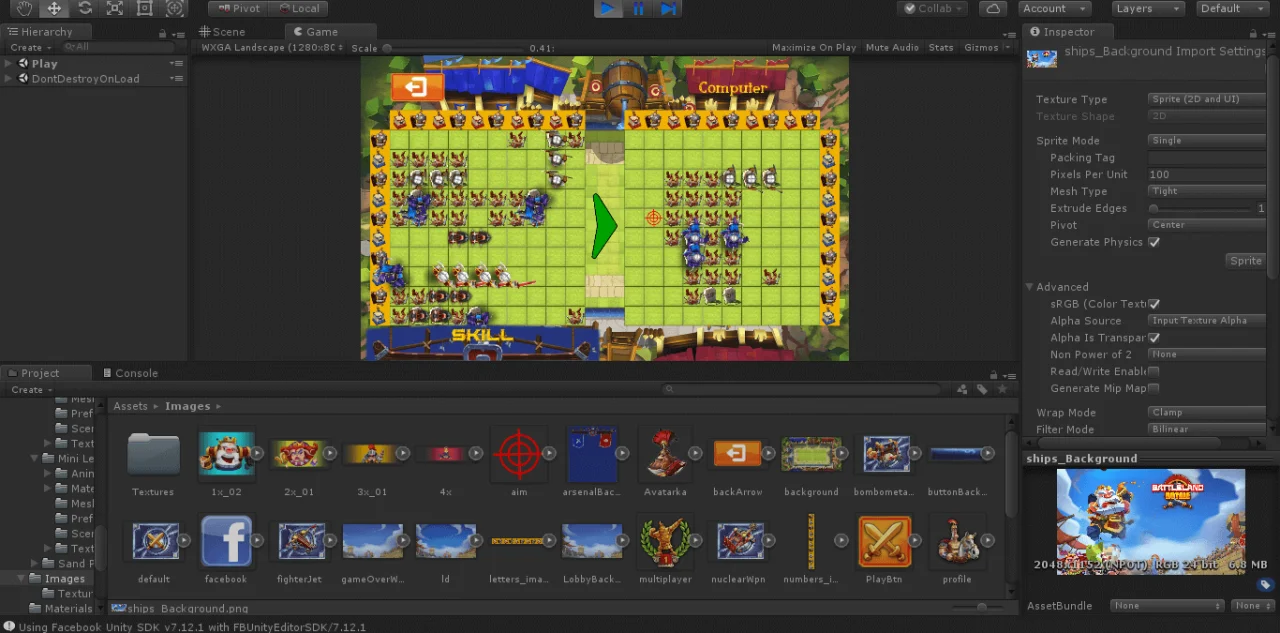This screenshot has width=1280, height=633.
Task: Open the Wrap Mode dropdown
Action: point(1208,412)
